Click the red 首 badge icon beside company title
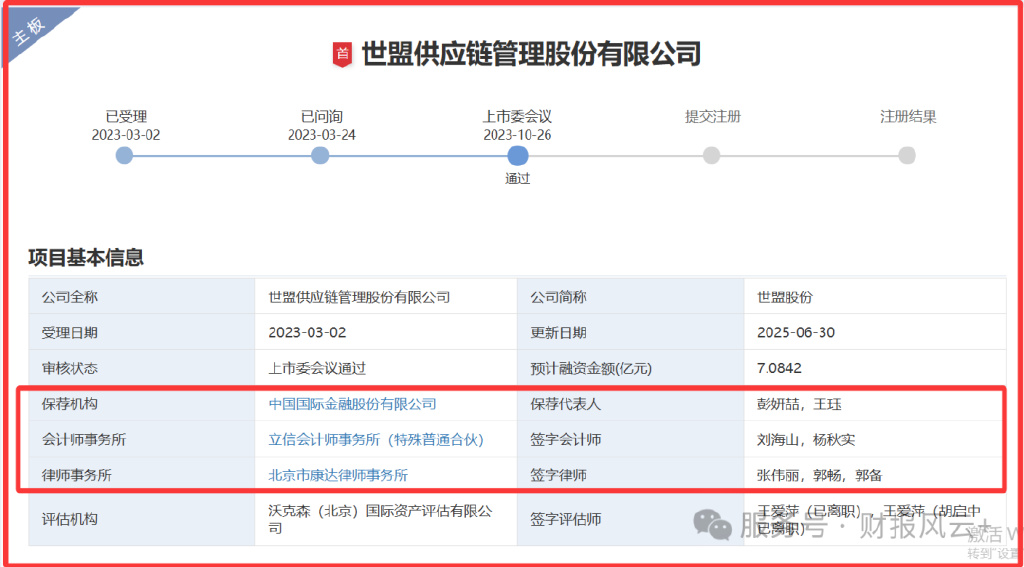This screenshot has height=567, width=1024. click(342, 54)
